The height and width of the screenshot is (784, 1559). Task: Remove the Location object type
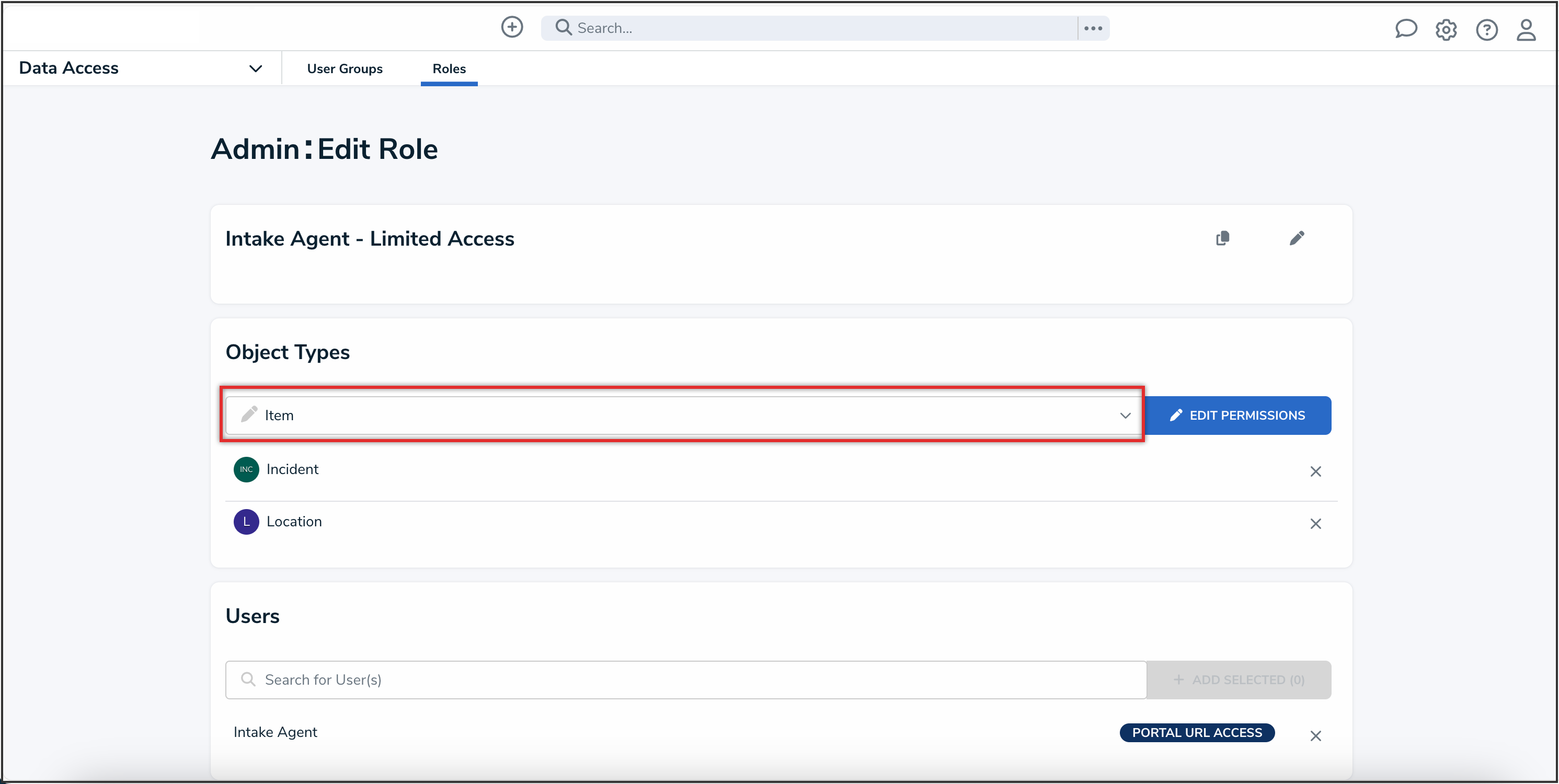1315,524
